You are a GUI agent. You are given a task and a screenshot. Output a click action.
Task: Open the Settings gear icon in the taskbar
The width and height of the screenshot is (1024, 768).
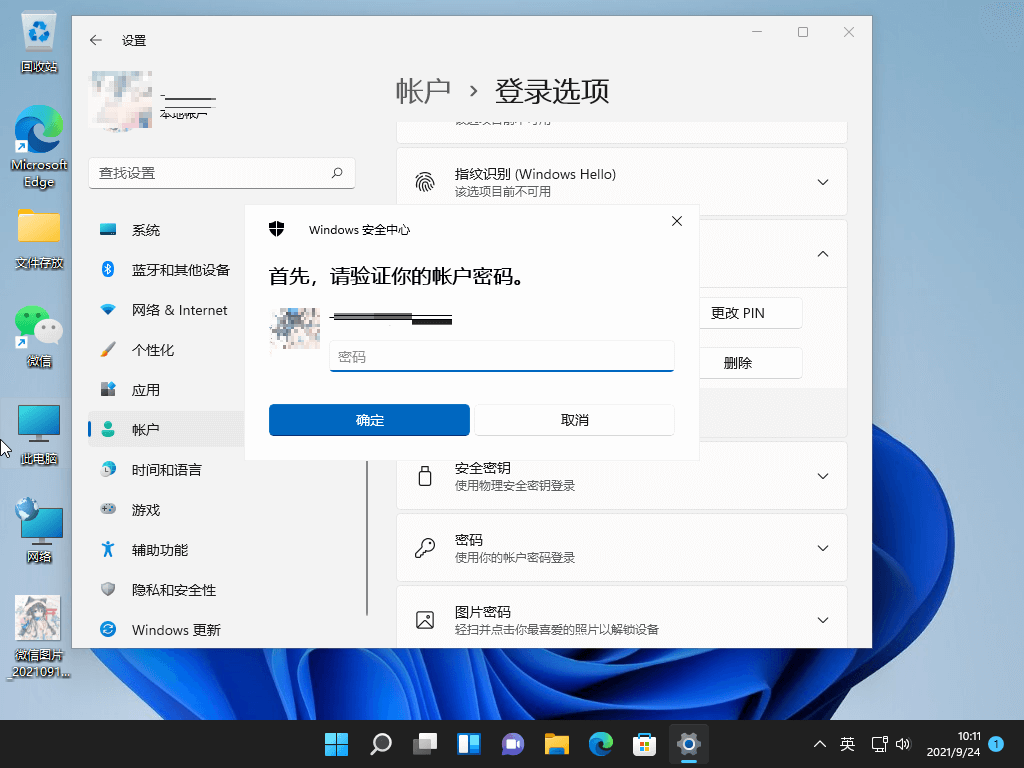pyautogui.click(x=688, y=744)
